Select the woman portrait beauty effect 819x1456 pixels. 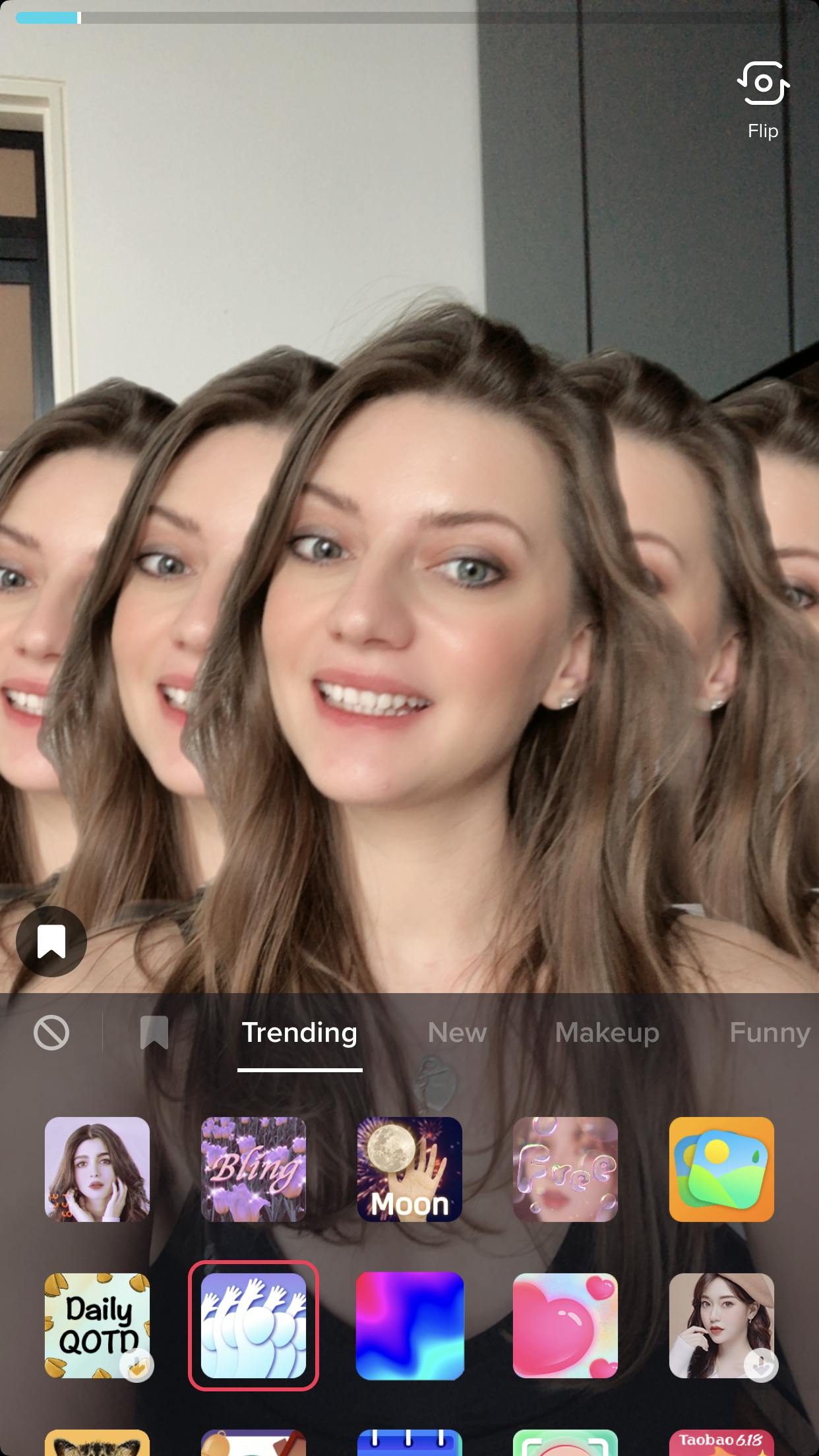tap(97, 1169)
